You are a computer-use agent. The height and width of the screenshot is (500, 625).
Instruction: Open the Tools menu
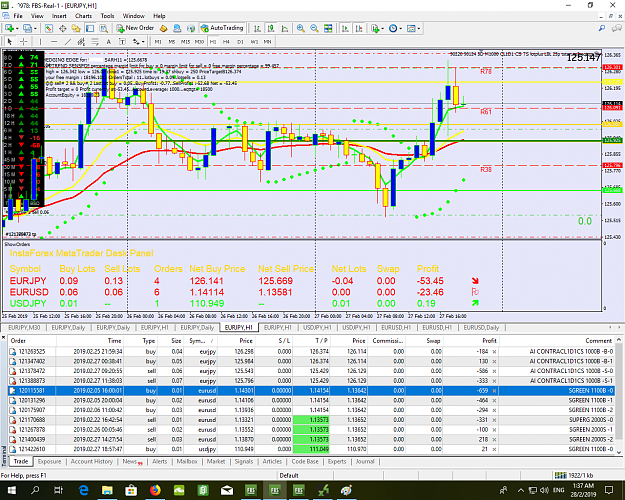click(x=107, y=16)
